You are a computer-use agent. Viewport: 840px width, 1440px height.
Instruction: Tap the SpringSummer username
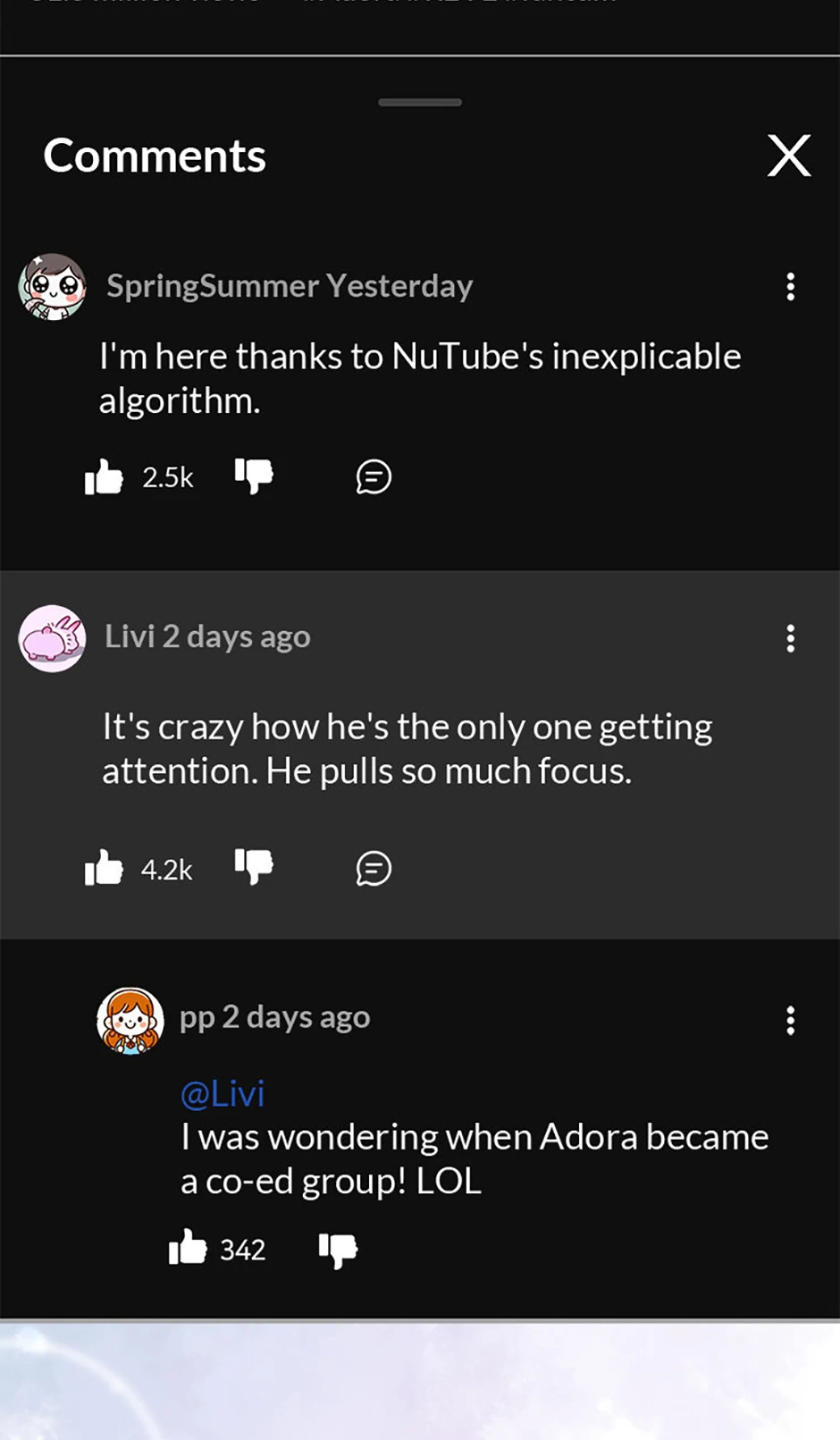pyautogui.click(x=213, y=286)
